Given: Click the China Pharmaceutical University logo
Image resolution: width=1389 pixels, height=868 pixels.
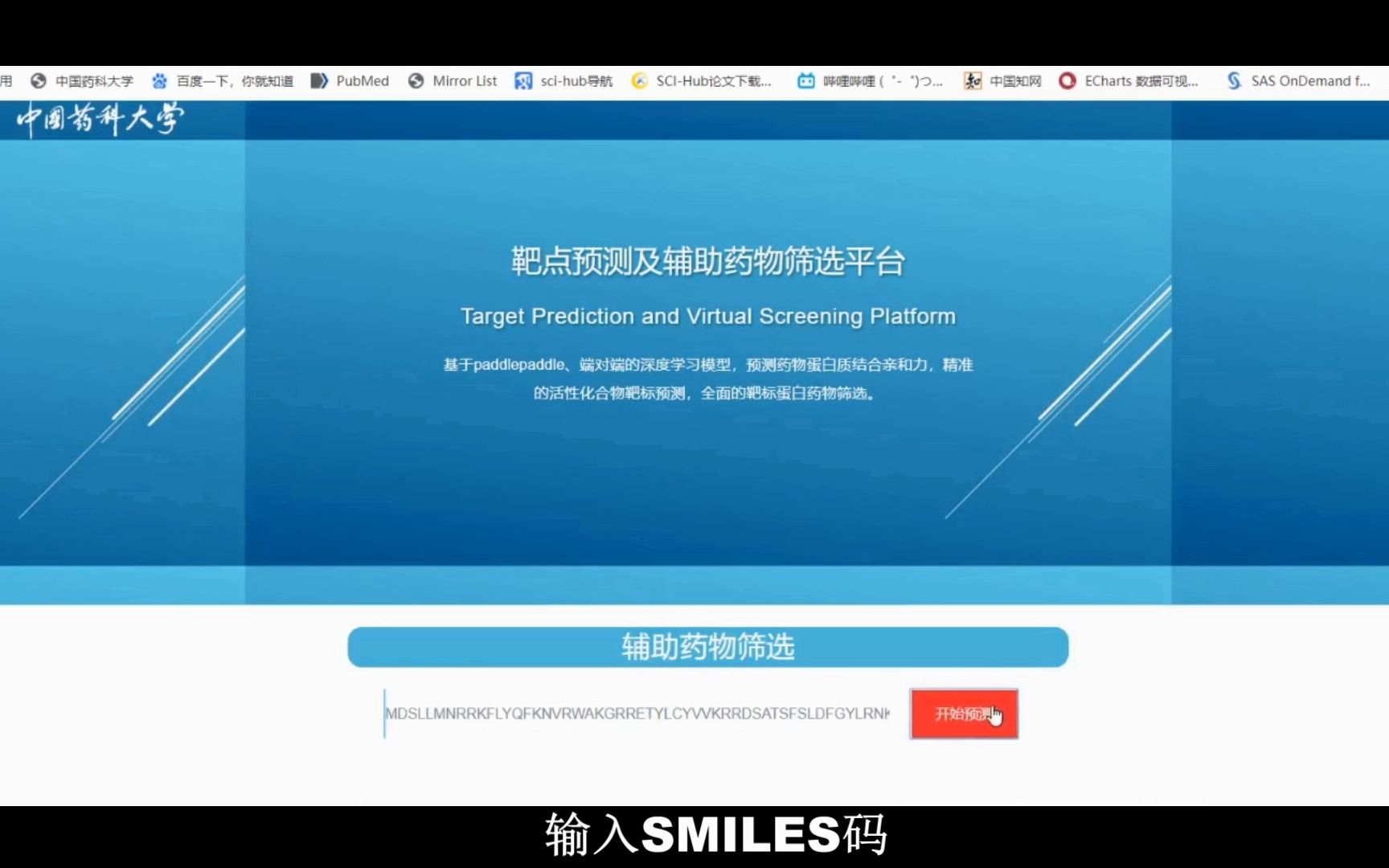Looking at the screenshot, I should (100, 119).
